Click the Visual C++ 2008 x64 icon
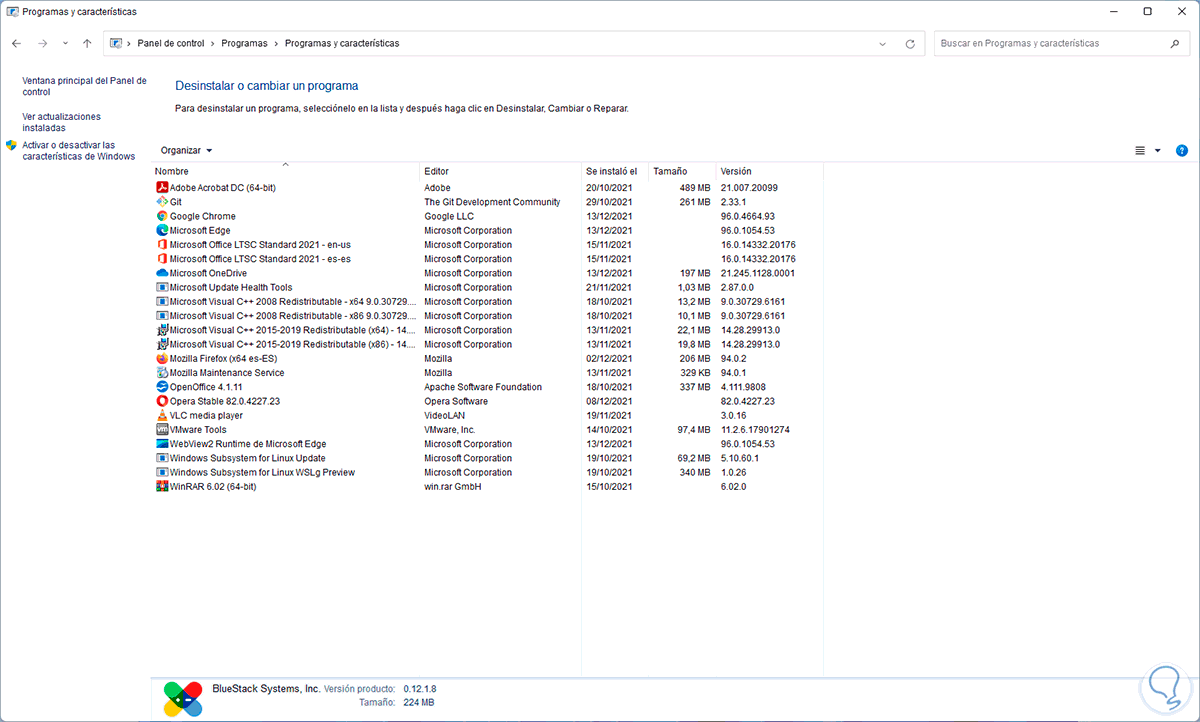 click(162, 301)
